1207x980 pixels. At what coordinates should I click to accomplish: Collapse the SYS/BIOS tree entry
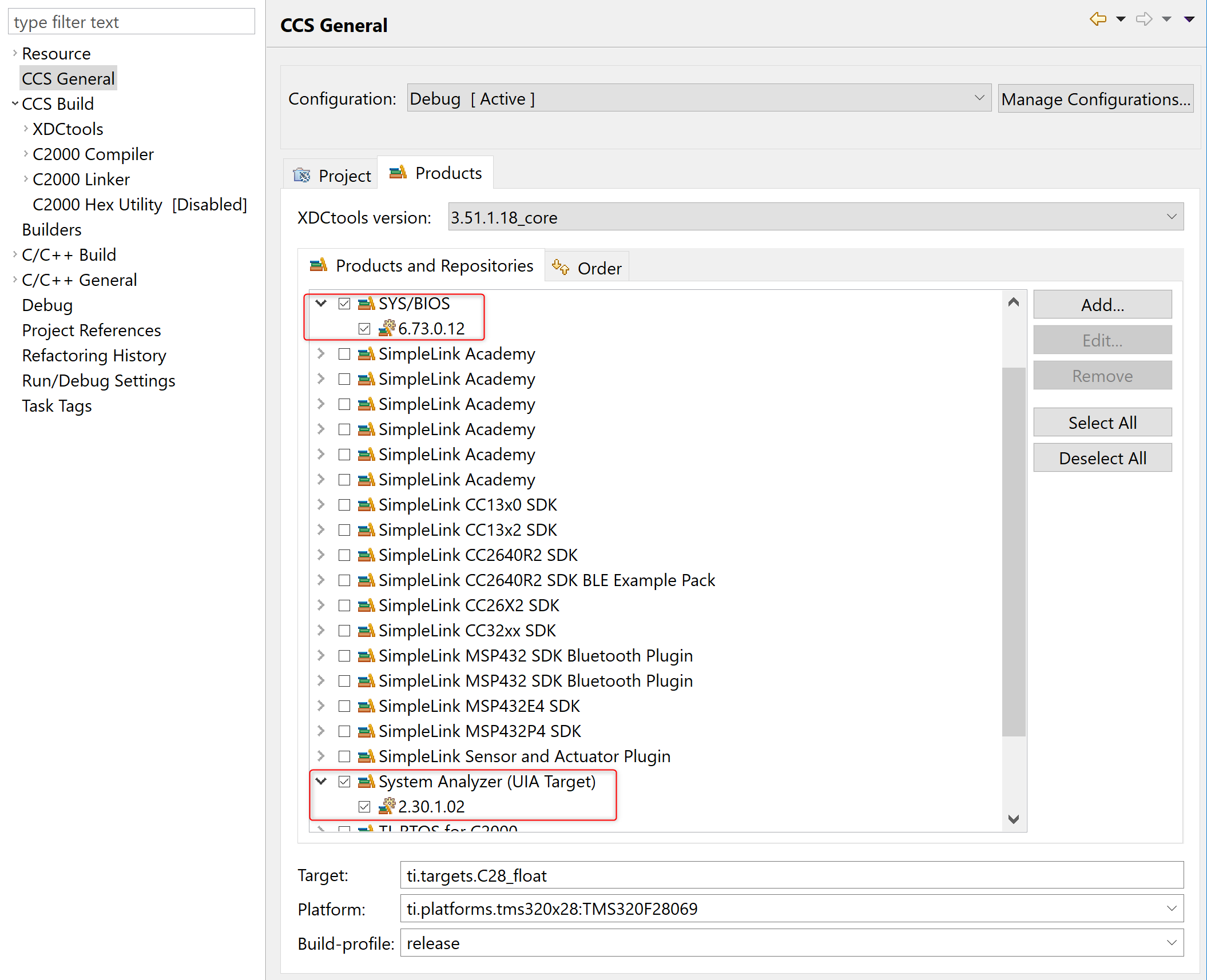coord(320,304)
